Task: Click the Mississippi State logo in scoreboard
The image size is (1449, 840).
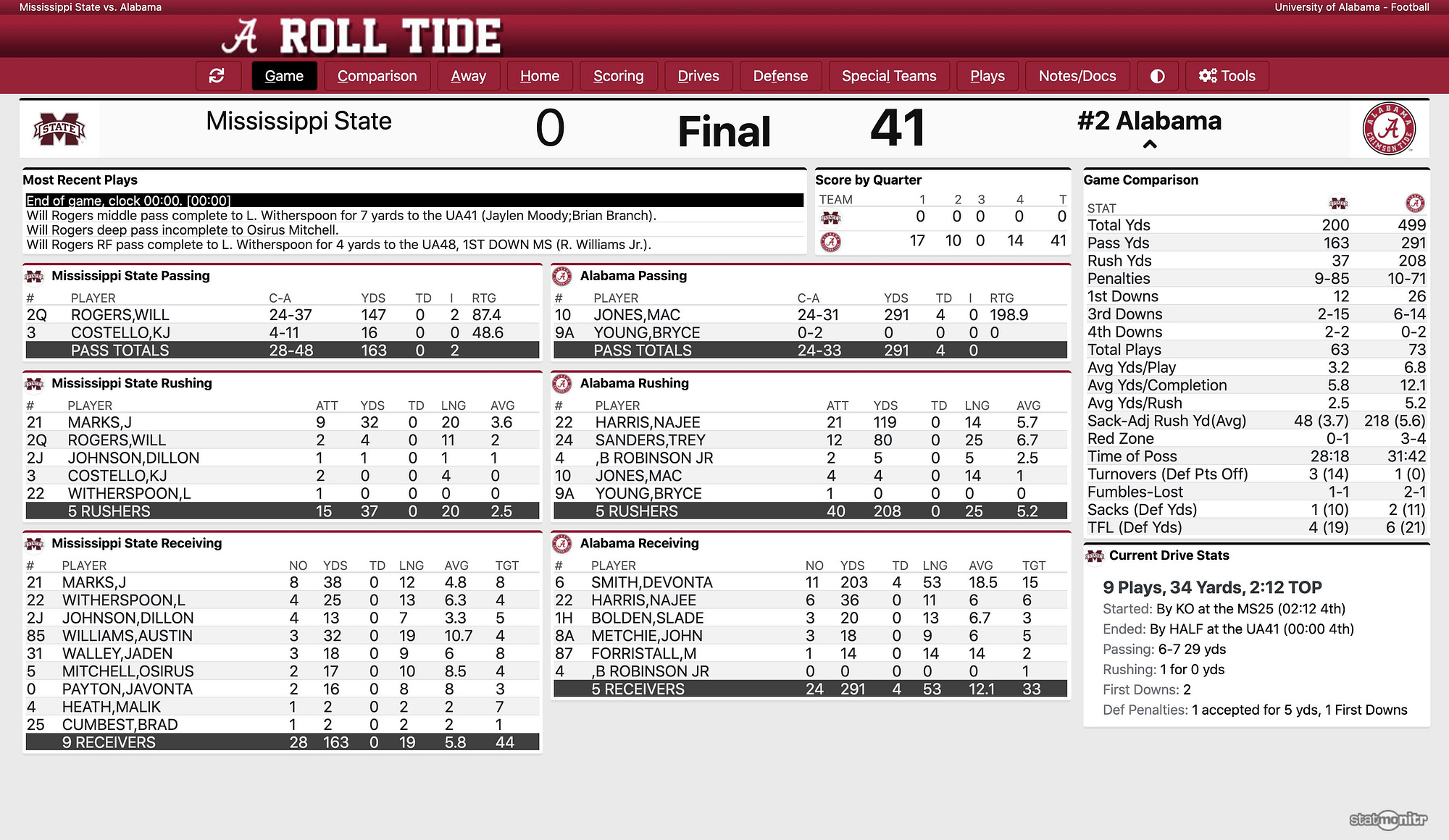Action: point(59,130)
